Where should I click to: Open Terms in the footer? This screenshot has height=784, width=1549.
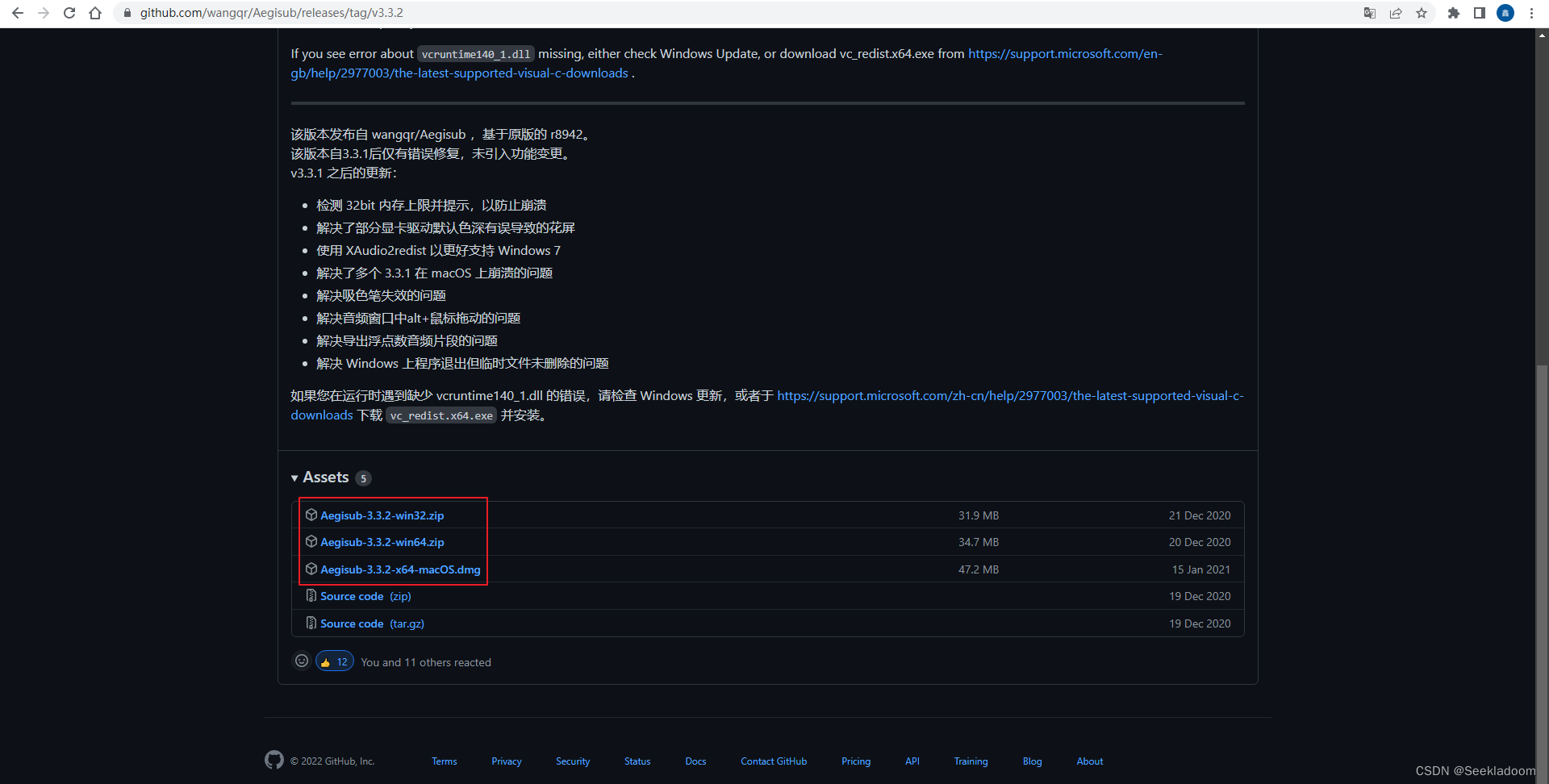(445, 761)
